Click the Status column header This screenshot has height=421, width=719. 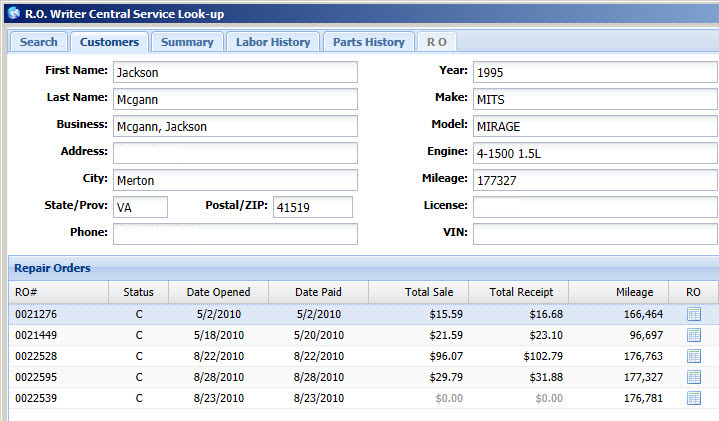click(138, 292)
